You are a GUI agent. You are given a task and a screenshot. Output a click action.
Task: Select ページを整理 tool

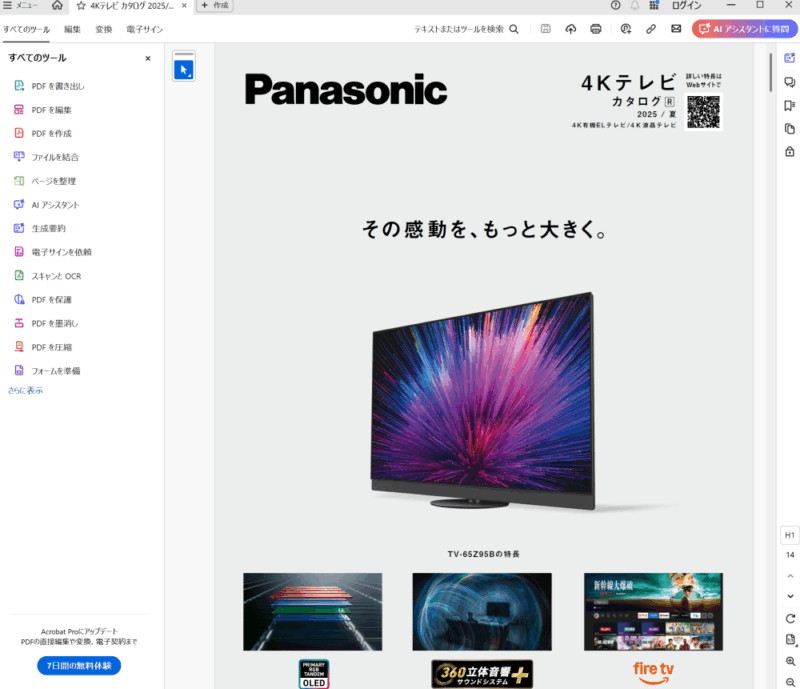coord(45,181)
